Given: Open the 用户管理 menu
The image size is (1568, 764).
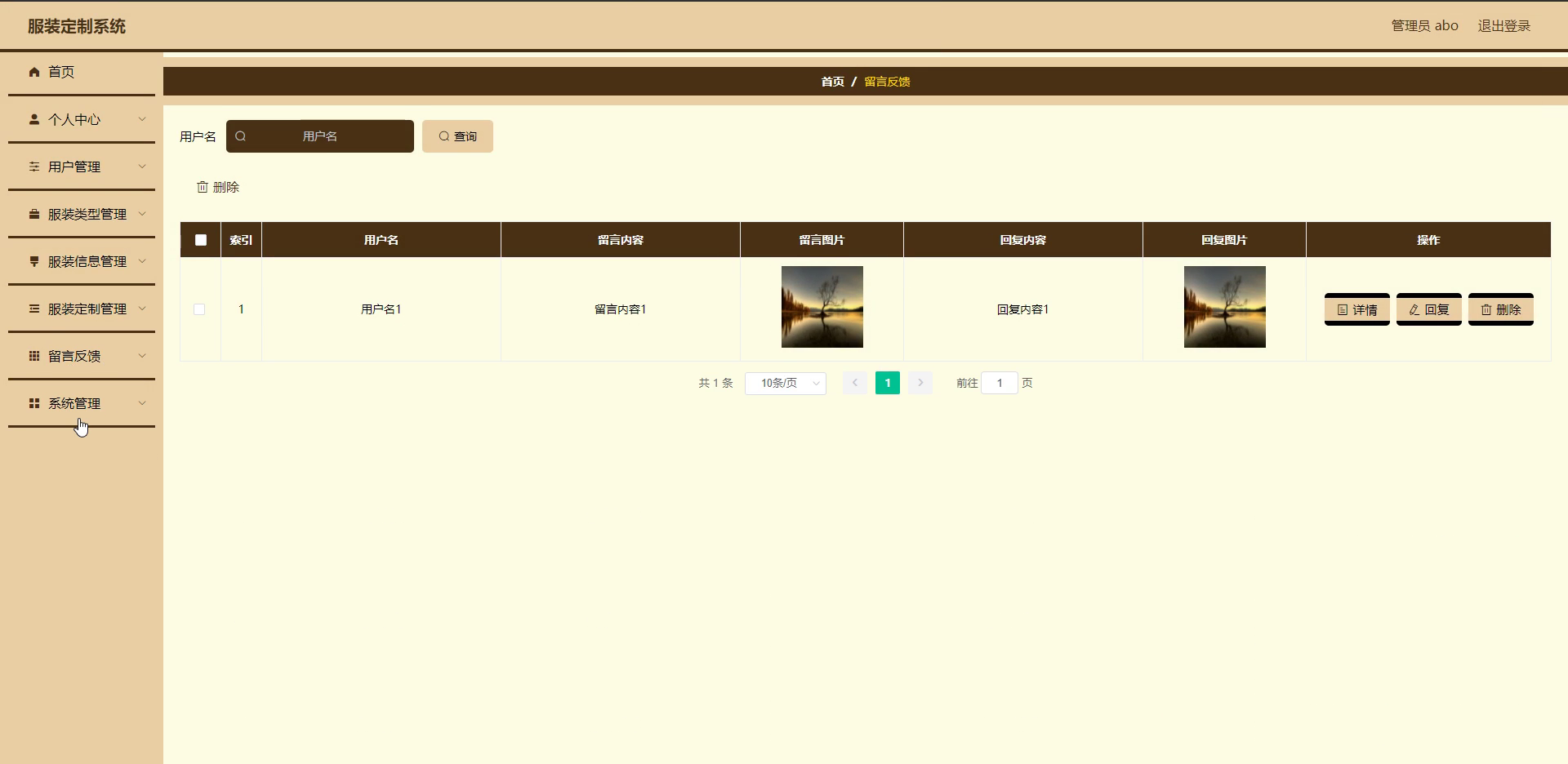Looking at the screenshot, I should pos(82,167).
